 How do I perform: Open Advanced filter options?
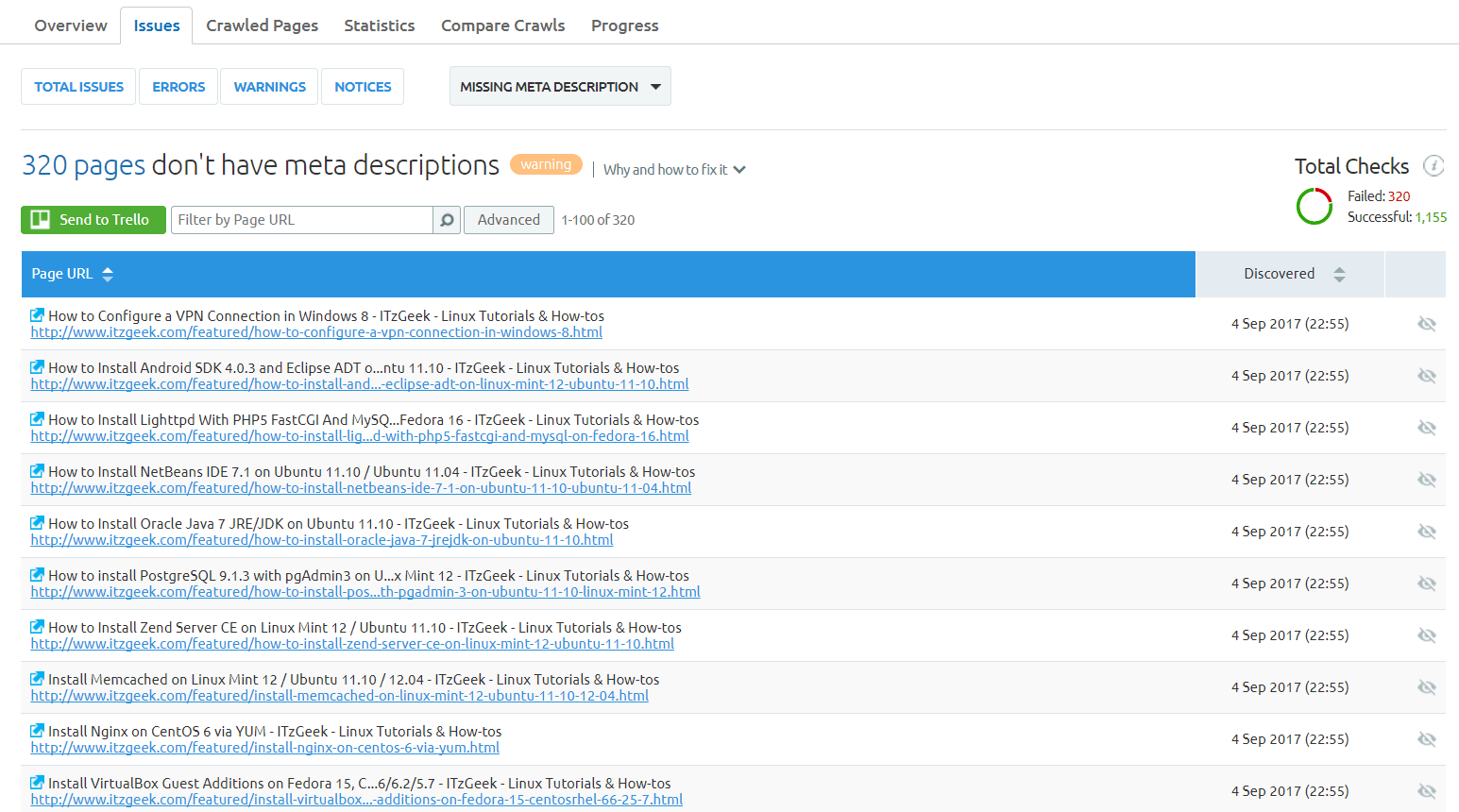[x=509, y=220]
